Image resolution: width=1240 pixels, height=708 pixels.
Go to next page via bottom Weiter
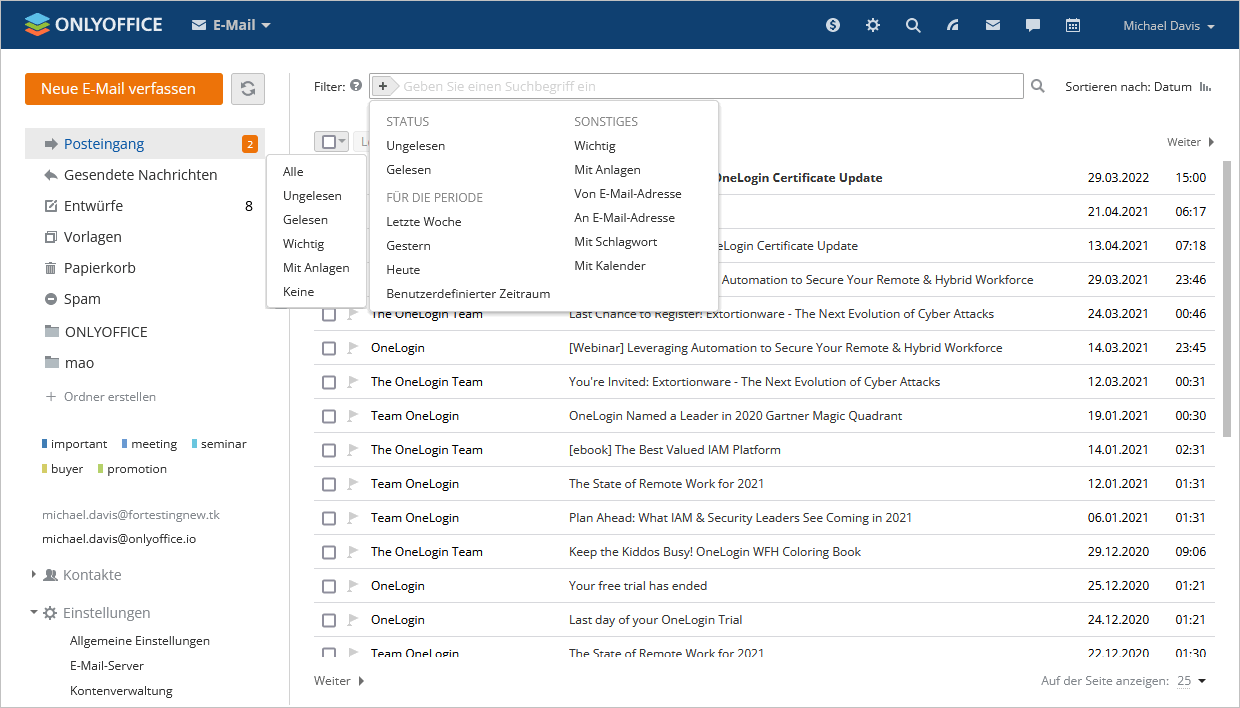point(339,681)
